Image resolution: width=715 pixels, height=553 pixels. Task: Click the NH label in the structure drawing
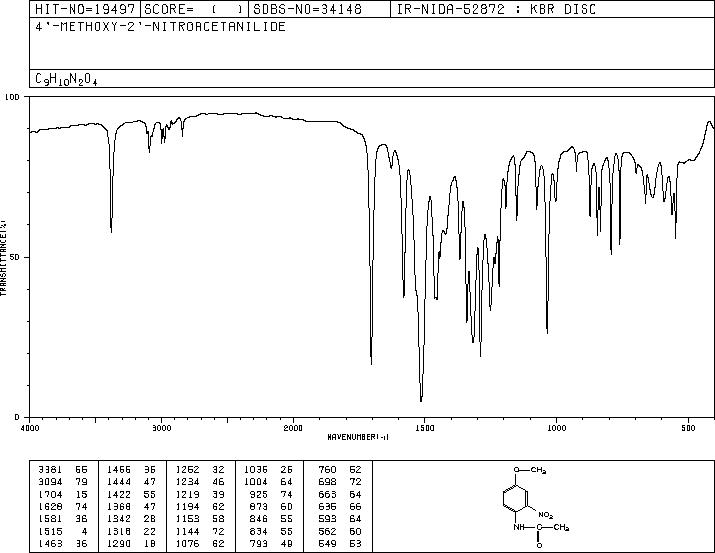pos(518,527)
